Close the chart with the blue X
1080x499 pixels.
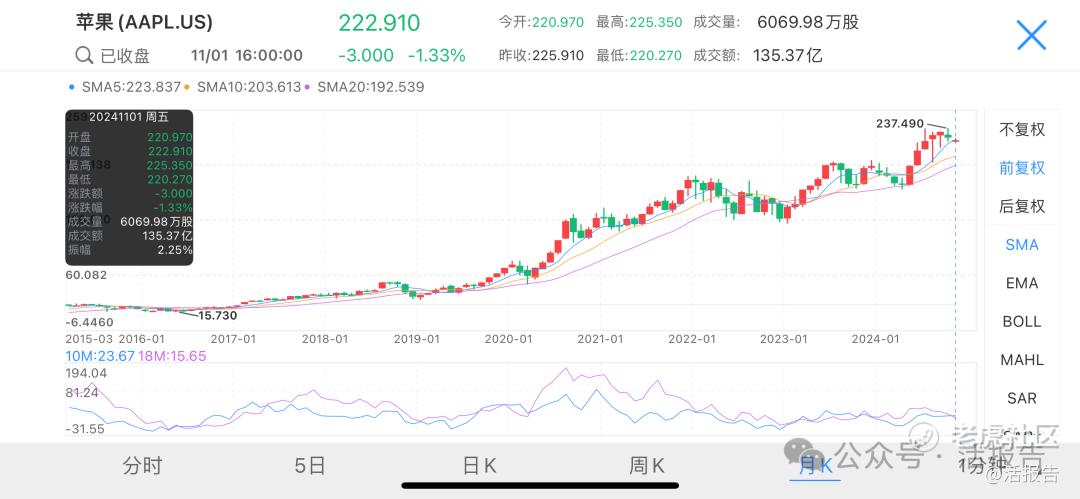pos(1031,35)
